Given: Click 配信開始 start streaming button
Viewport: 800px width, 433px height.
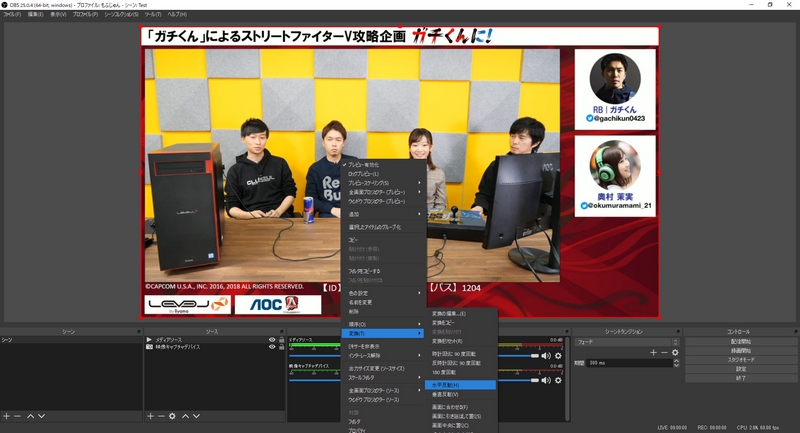Looking at the screenshot, I should (741, 342).
